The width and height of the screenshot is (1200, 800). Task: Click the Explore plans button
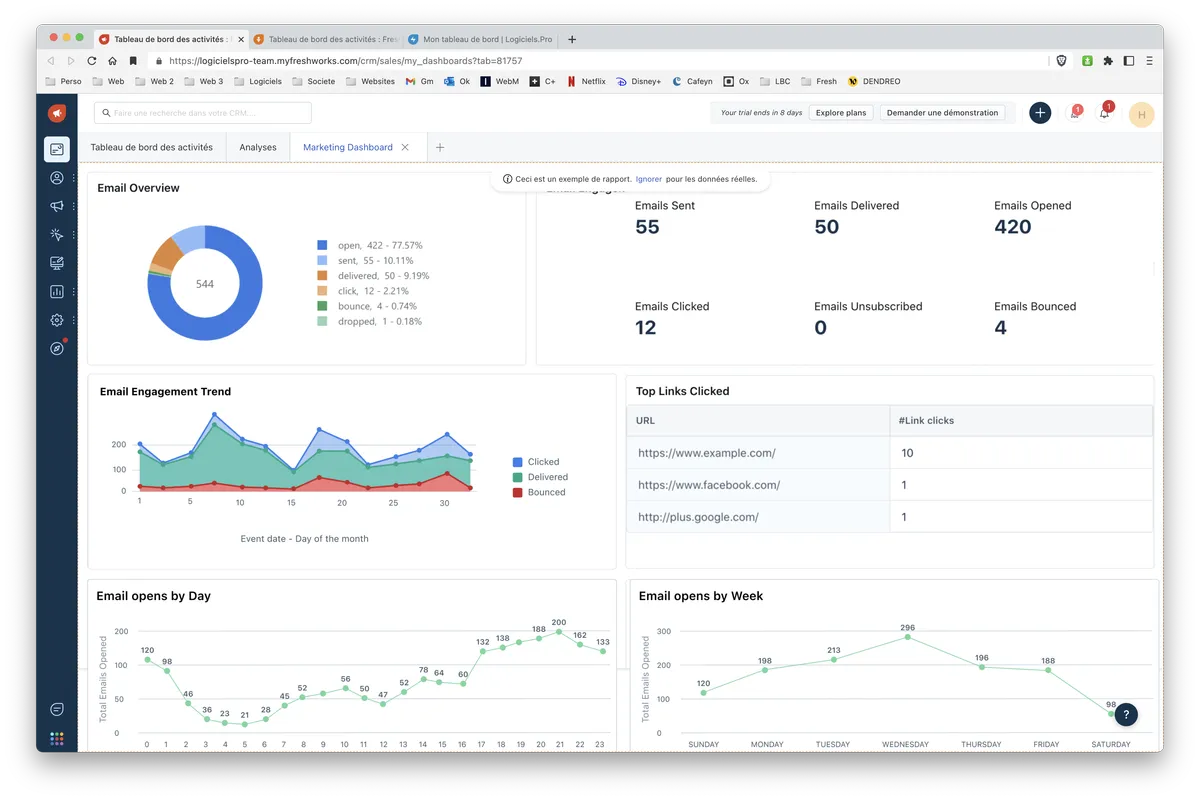[840, 113]
